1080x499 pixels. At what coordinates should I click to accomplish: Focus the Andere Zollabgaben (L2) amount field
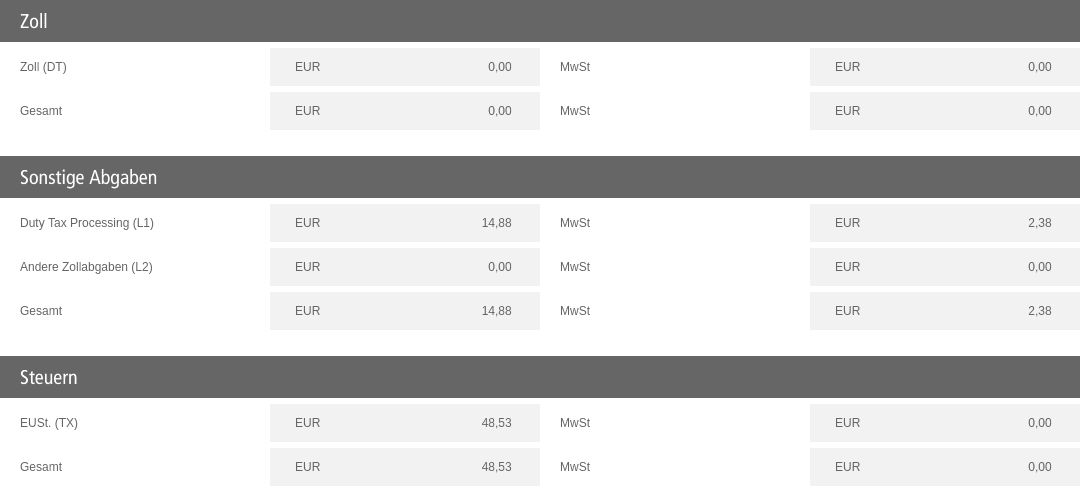click(405, 267)
